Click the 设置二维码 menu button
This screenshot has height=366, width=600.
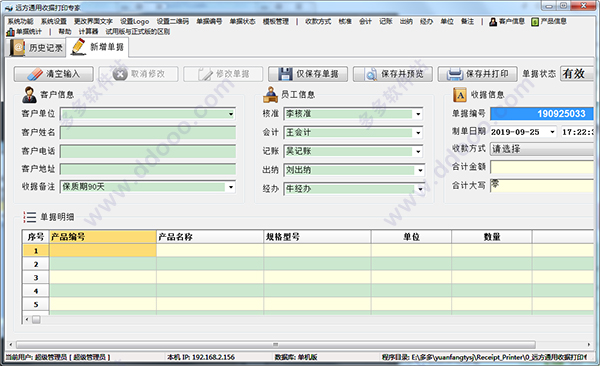(x=173, y=21)
